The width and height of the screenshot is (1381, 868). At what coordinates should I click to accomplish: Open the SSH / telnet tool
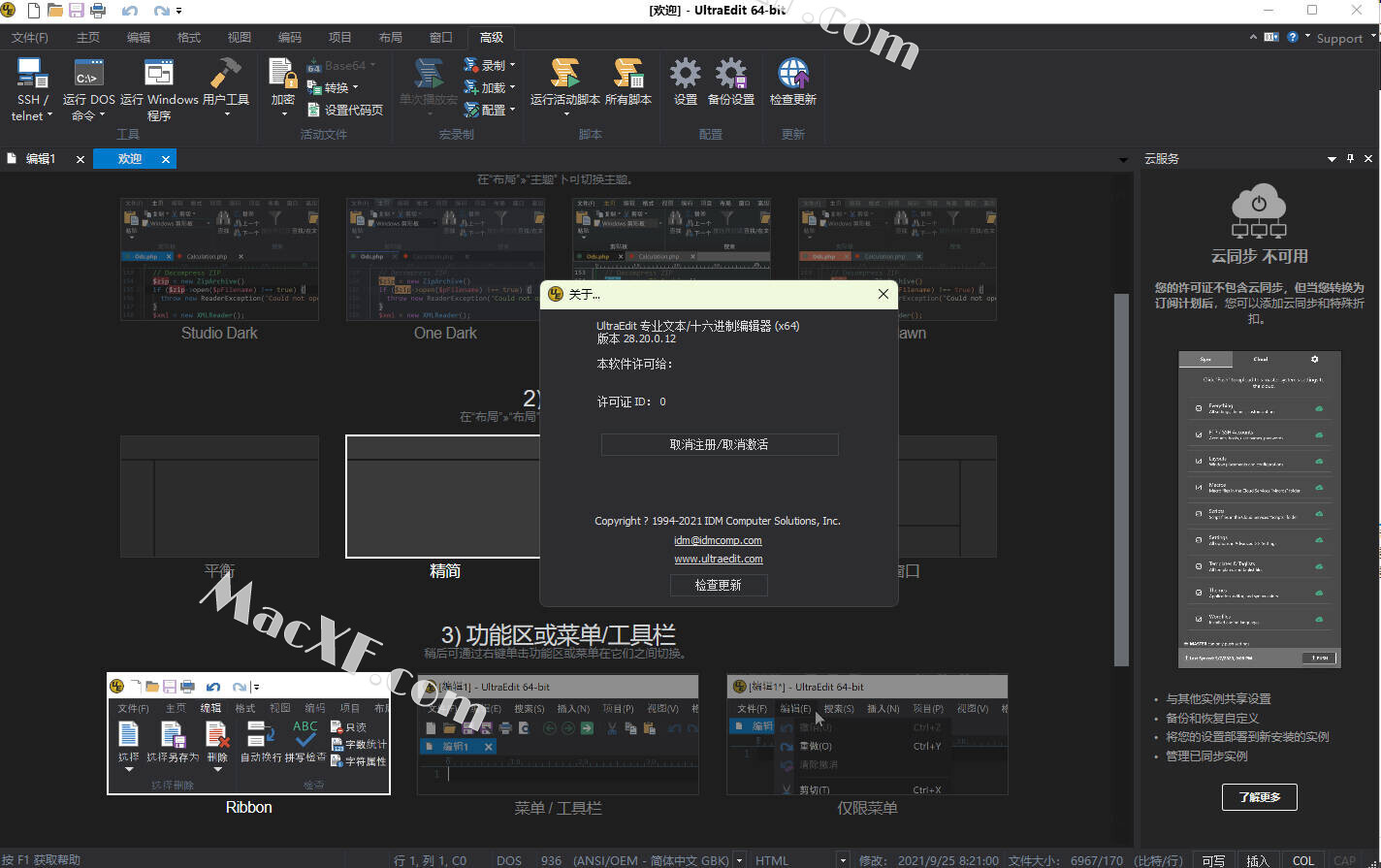[x=31, y=89]
